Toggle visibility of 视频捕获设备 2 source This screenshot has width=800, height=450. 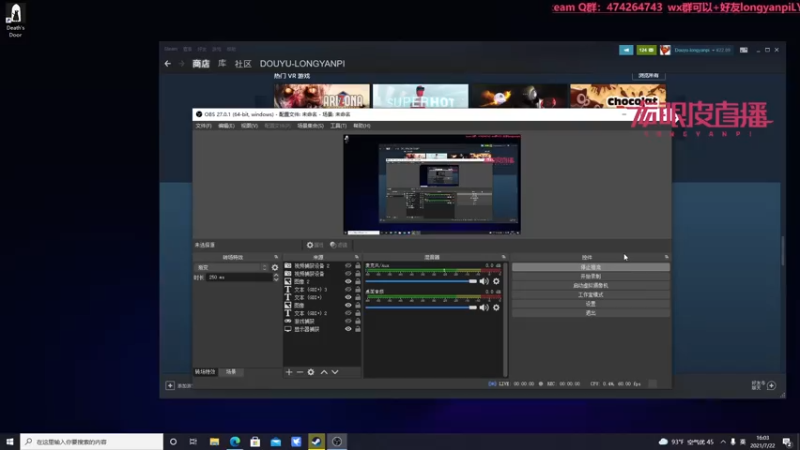(348, 266)
